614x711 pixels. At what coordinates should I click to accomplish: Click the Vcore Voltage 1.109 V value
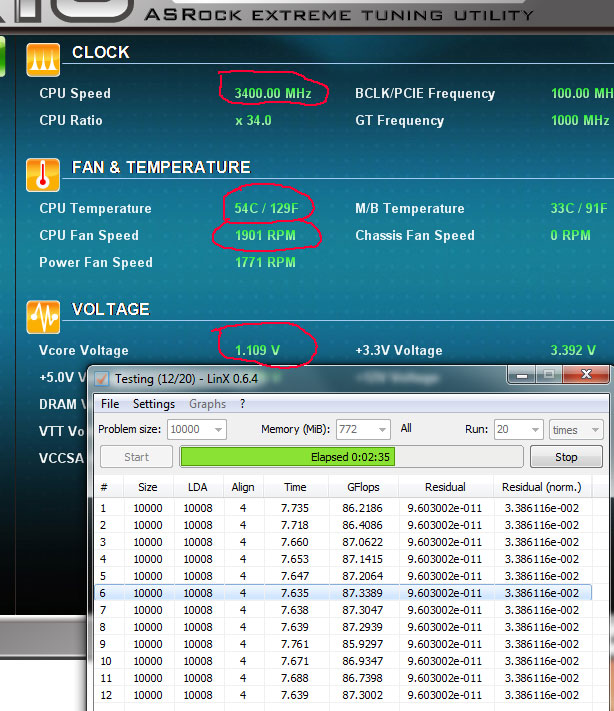coord(257,350)
